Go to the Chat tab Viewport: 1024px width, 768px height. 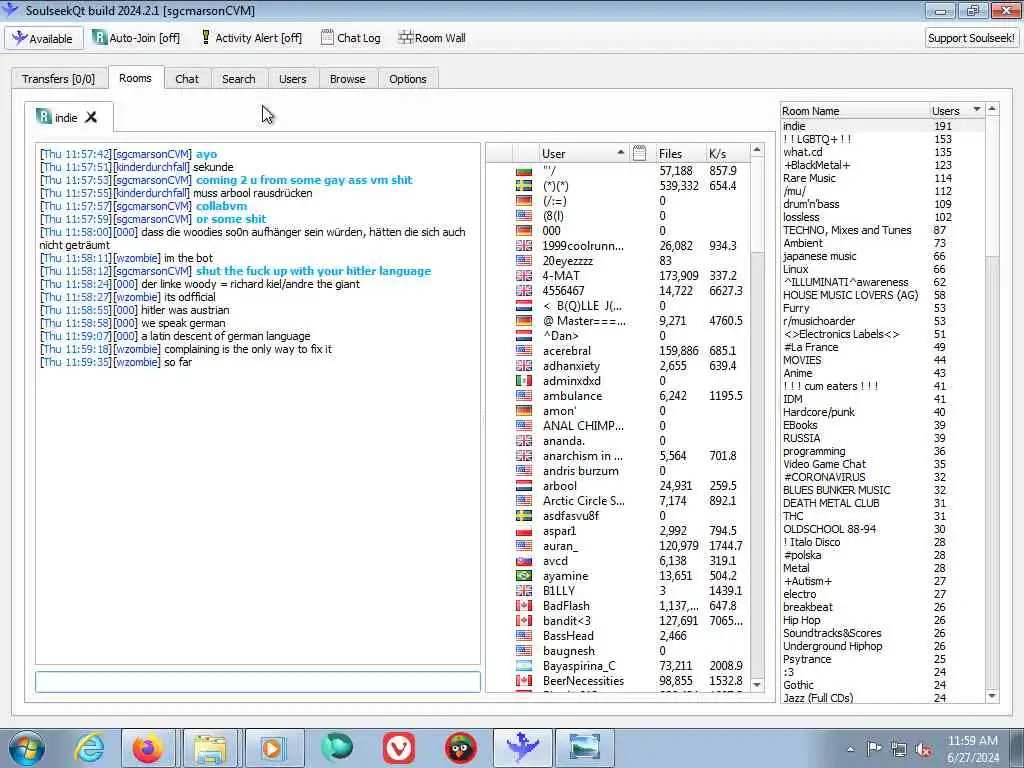click(x=187, y=78)
